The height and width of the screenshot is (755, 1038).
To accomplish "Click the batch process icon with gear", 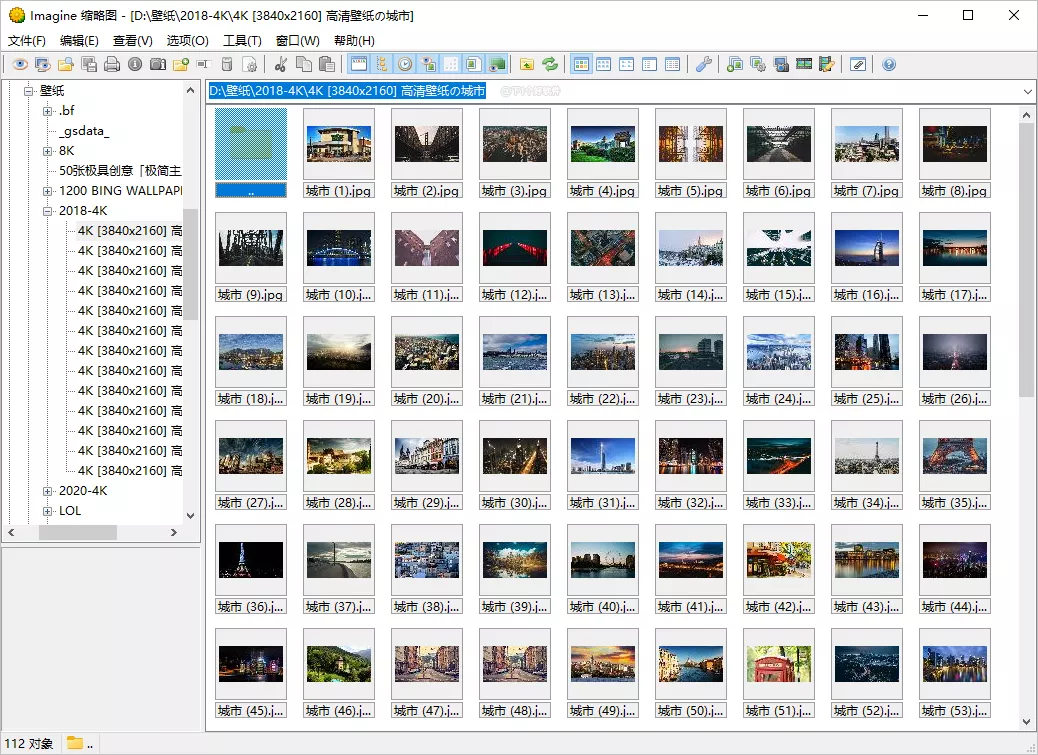I will [758, 64].
